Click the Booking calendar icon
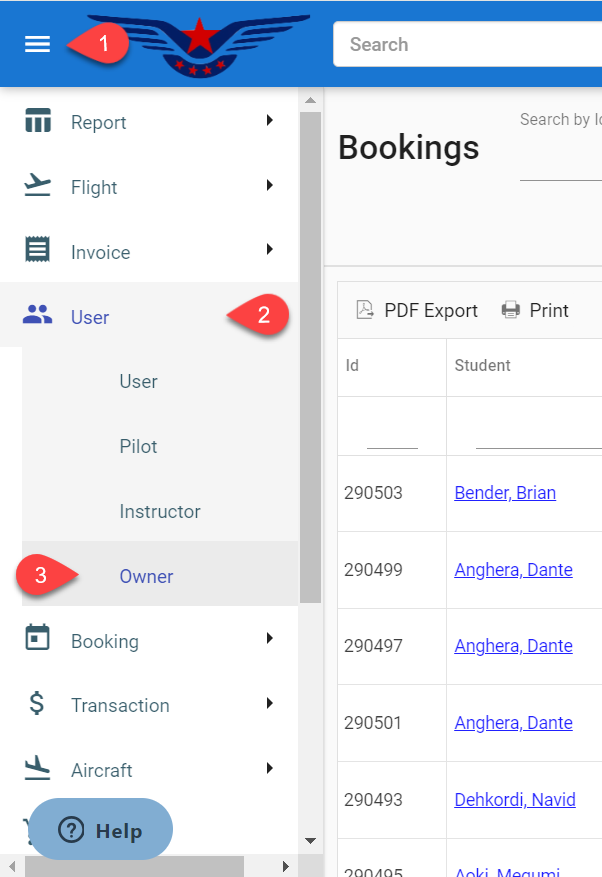Screen dimensions: 602x877 [37, 640]
